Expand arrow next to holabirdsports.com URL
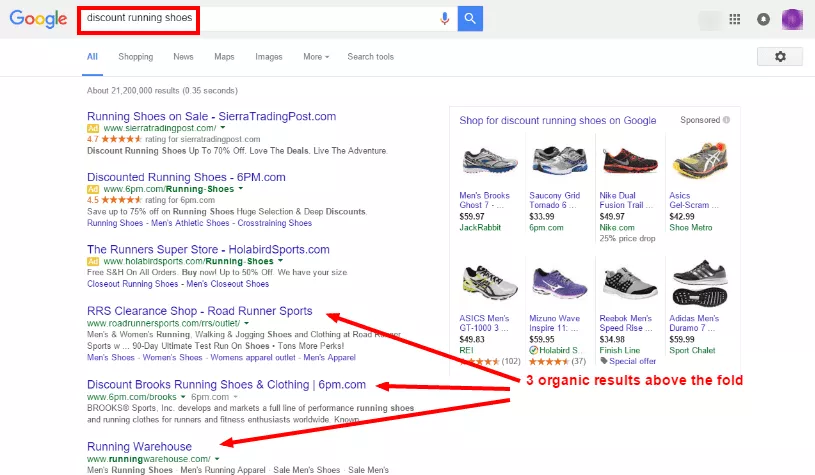The width and height of the screenshot is (815, 475). (280, 261)
